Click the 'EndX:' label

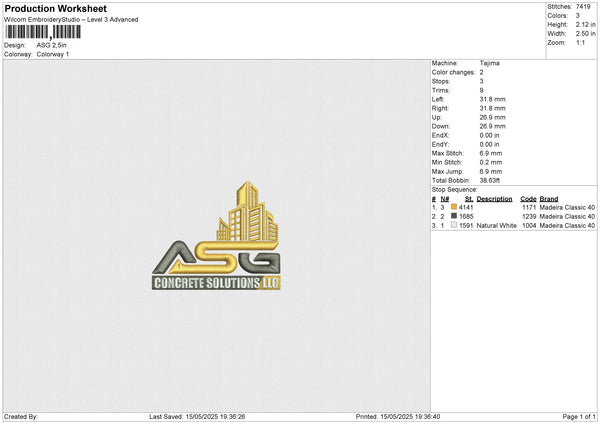[x=440, y=135]
